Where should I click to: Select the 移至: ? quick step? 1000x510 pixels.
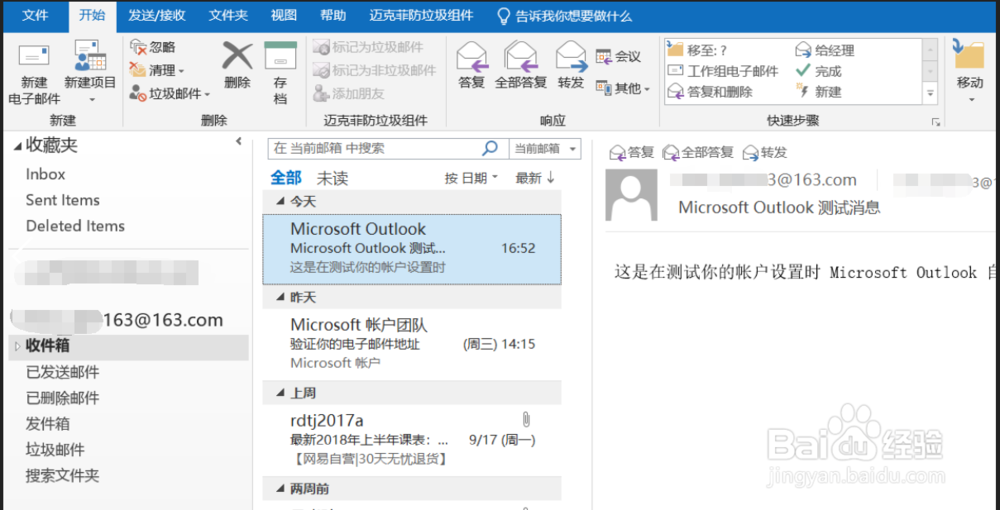698,50
